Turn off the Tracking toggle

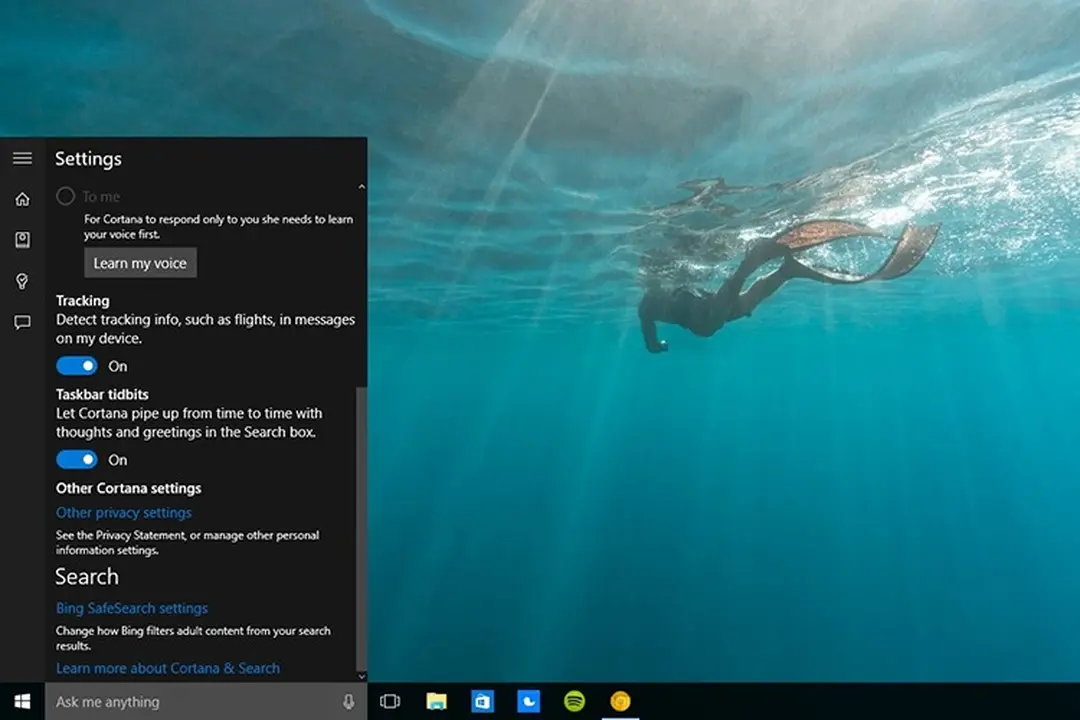click(76, 366)
